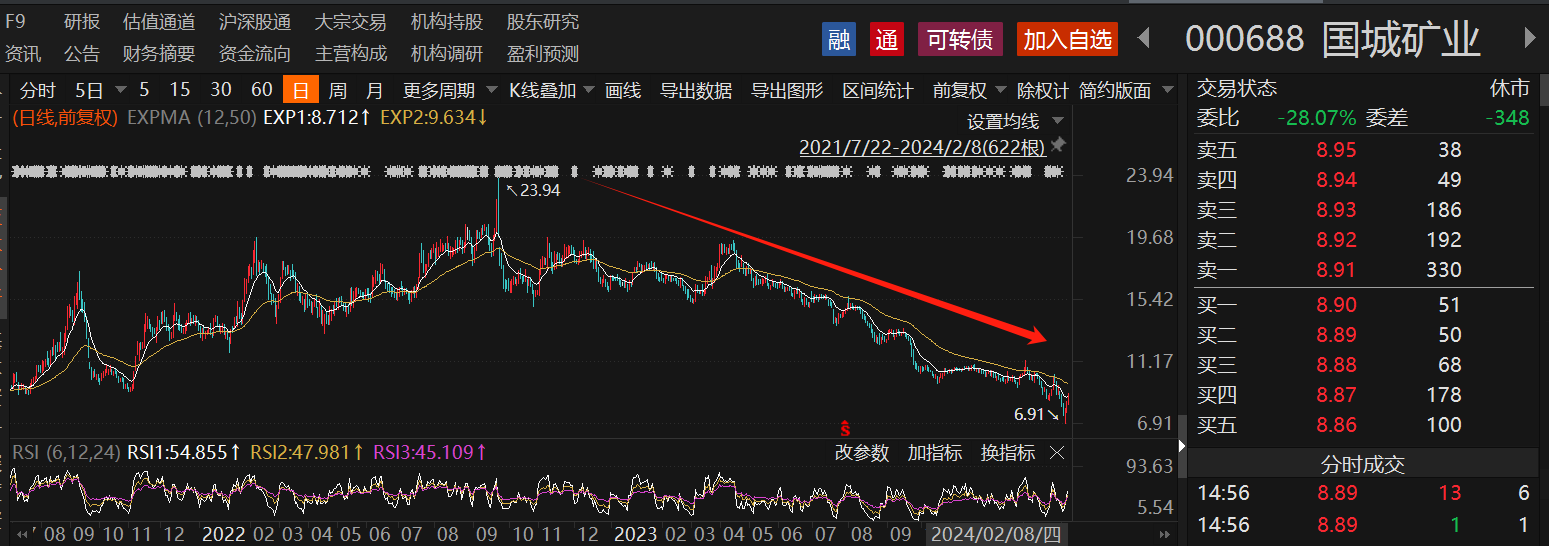Image resolution: width=1549 pixels, height=546 pixels.
Task: Open 机构调研 institutional research
Action: [x=447, y=53]
